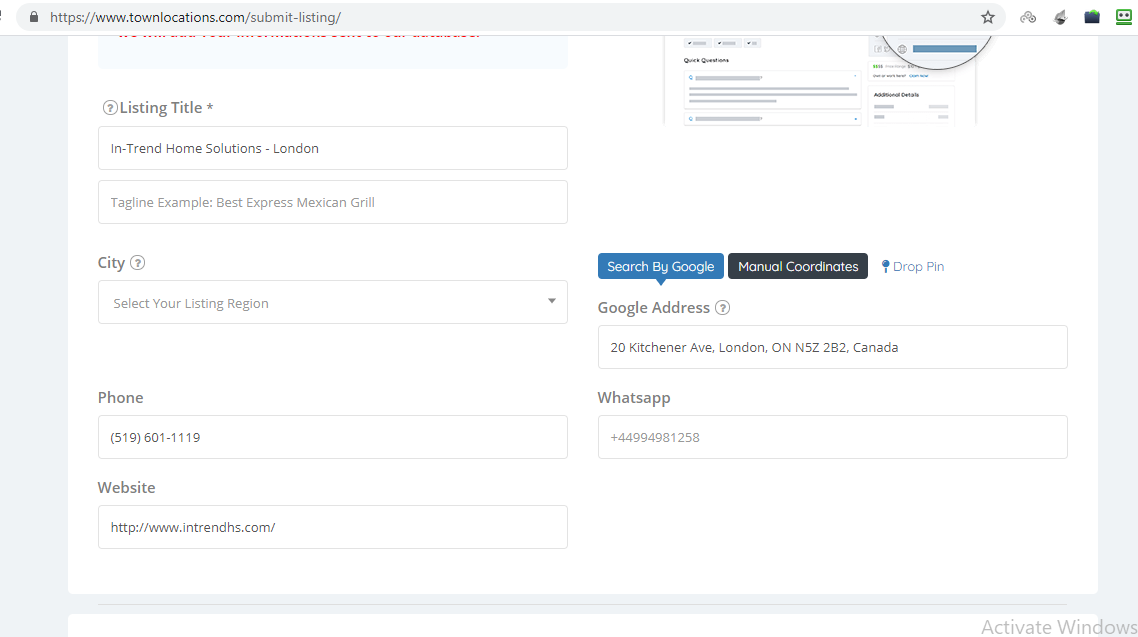Click the Whatsapp label text

(634, 398)
